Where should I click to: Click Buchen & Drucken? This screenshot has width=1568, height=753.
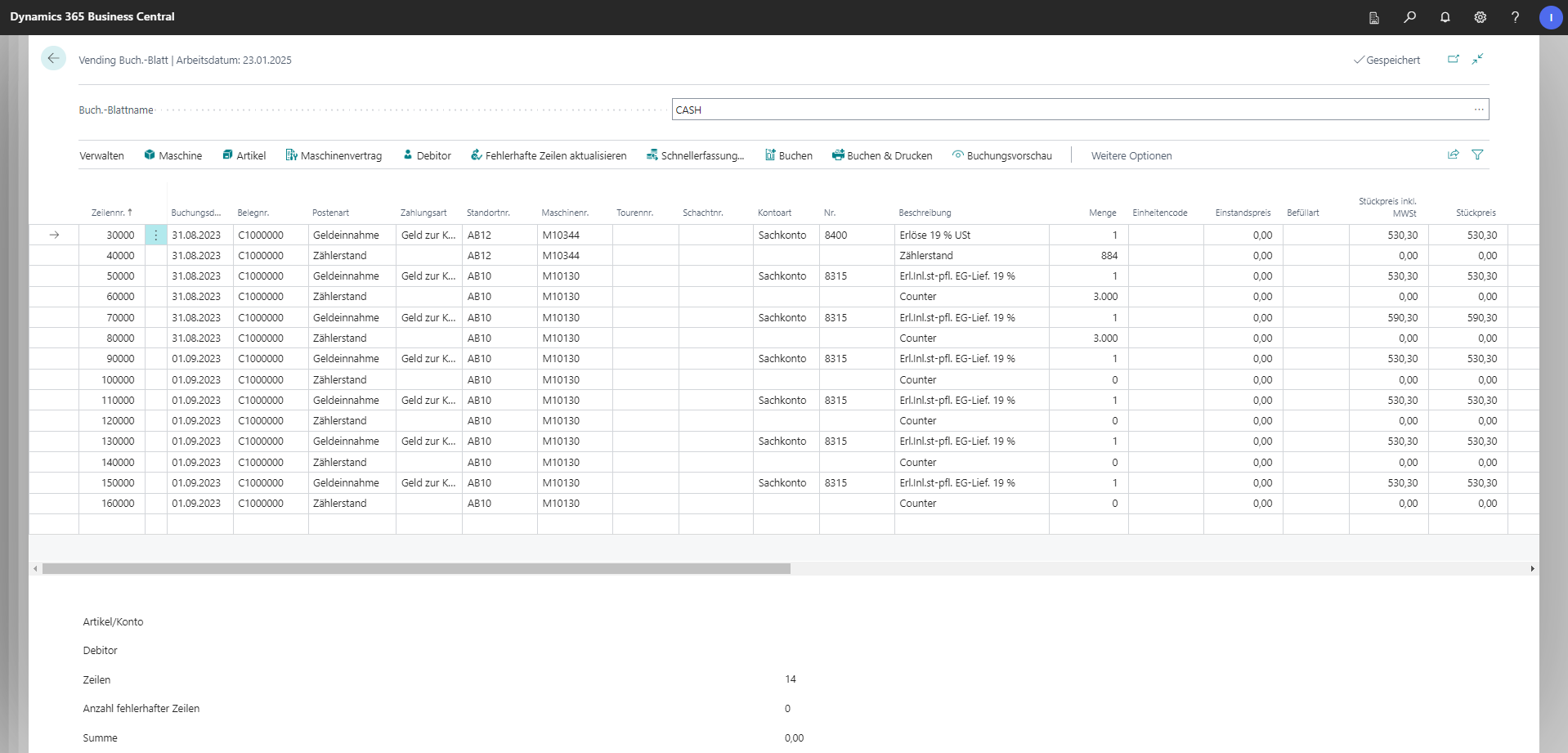[882, 156]
